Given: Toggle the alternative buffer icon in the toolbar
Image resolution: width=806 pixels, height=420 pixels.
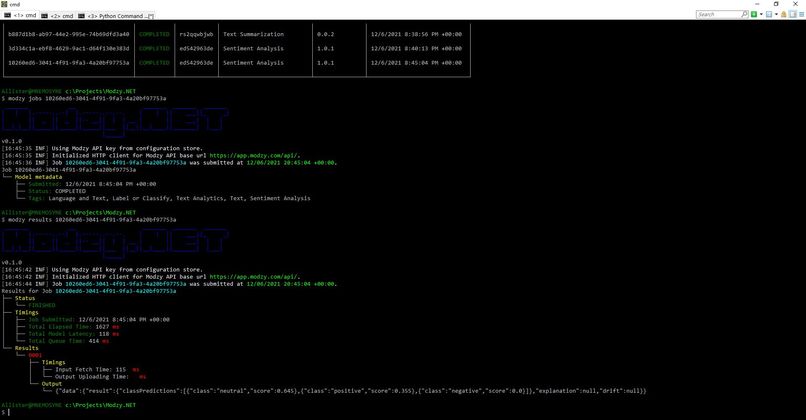Looking at the screenshot, I should point(793,14).
